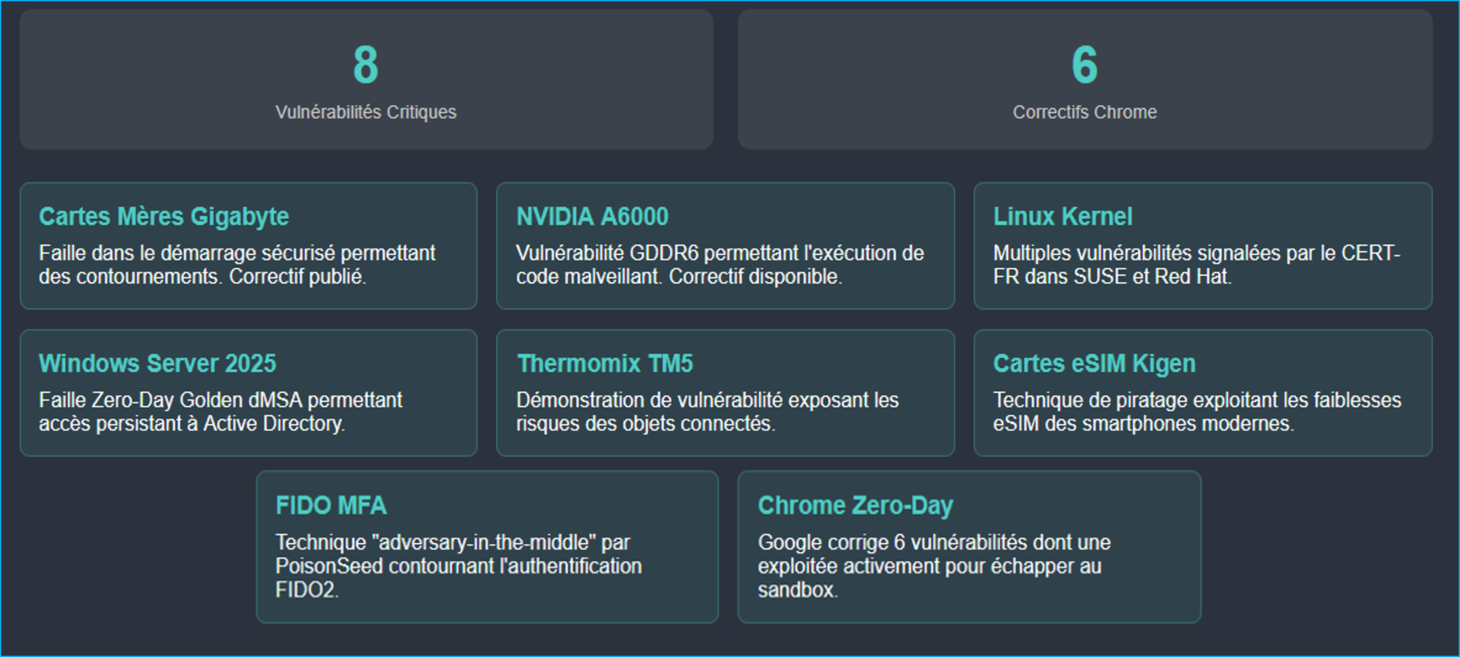This screenshot has height=657, width=1460.
Task: Click the Correctifs Chrome stat card
Action: tap(1085, 79)
